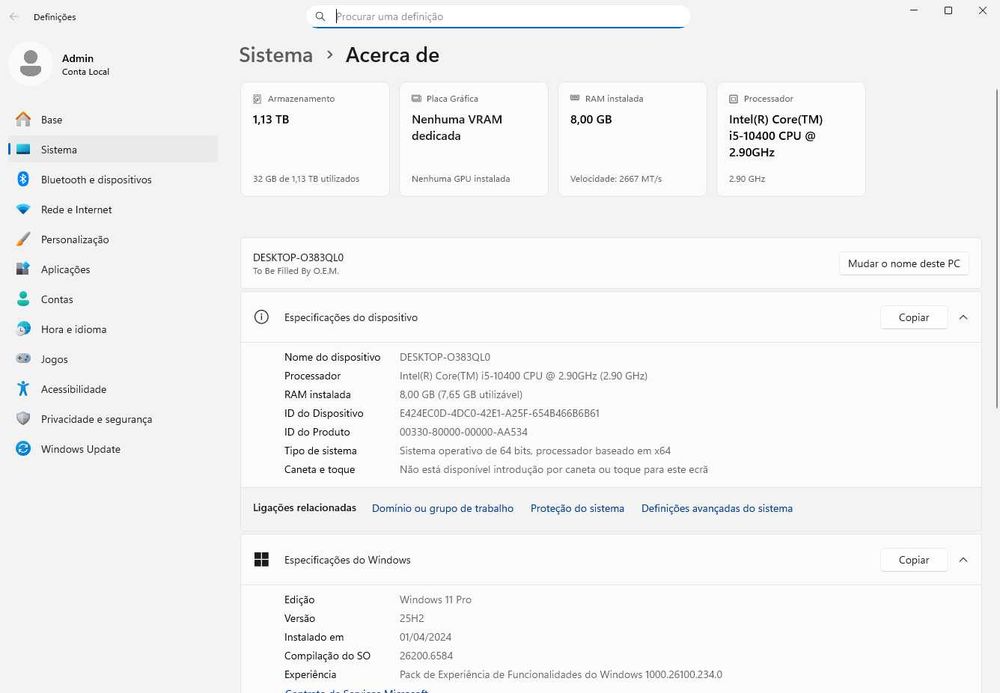
Task: Select the ID do Produto value 00330-80000-00000-AA534
Action: click(464, 432)
